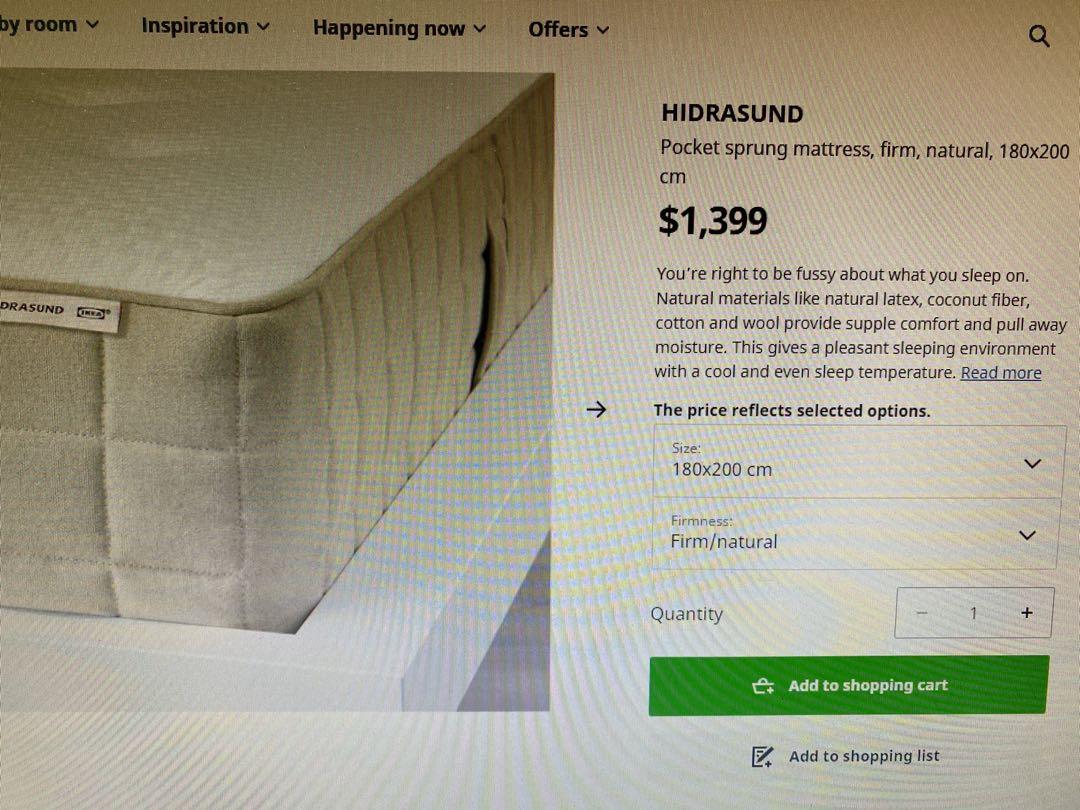Expand the 'by room' chevron
Screen dimensions: 1080x810
(92, 24)
